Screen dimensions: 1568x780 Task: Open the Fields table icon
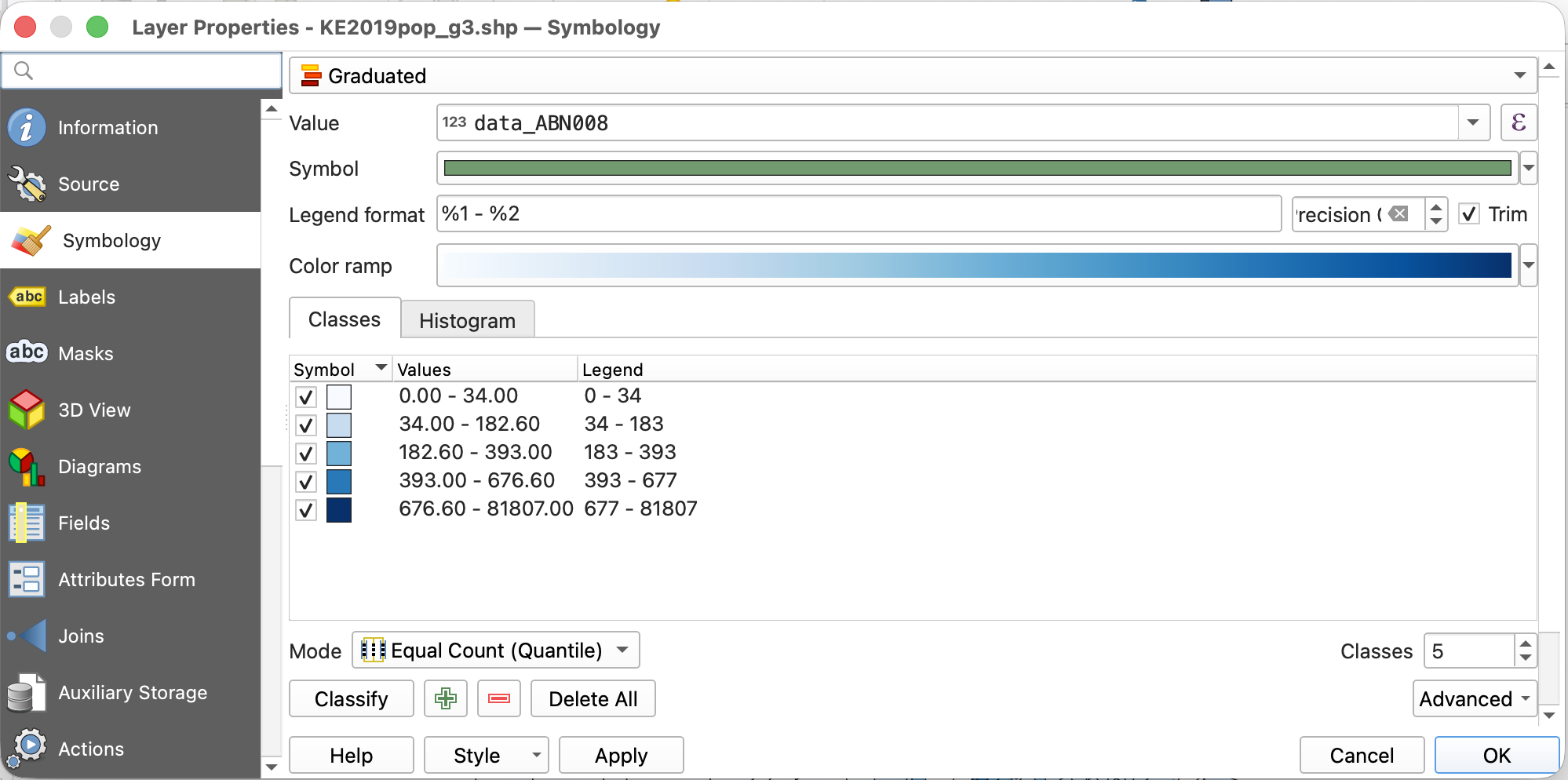[27, 523]
